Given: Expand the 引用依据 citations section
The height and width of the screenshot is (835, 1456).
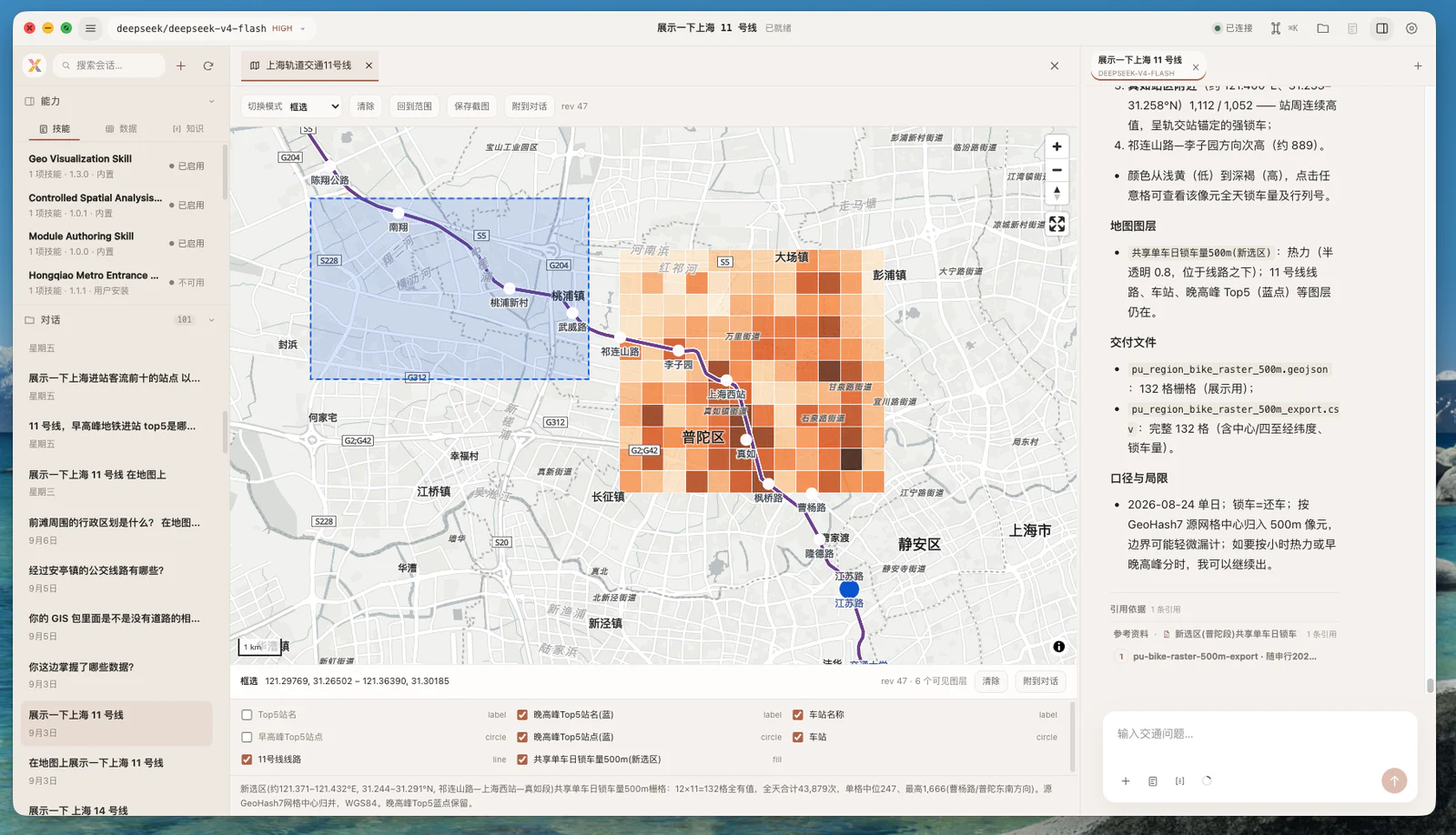Looking at the screenshot, I should click(x=1145, y=609).
